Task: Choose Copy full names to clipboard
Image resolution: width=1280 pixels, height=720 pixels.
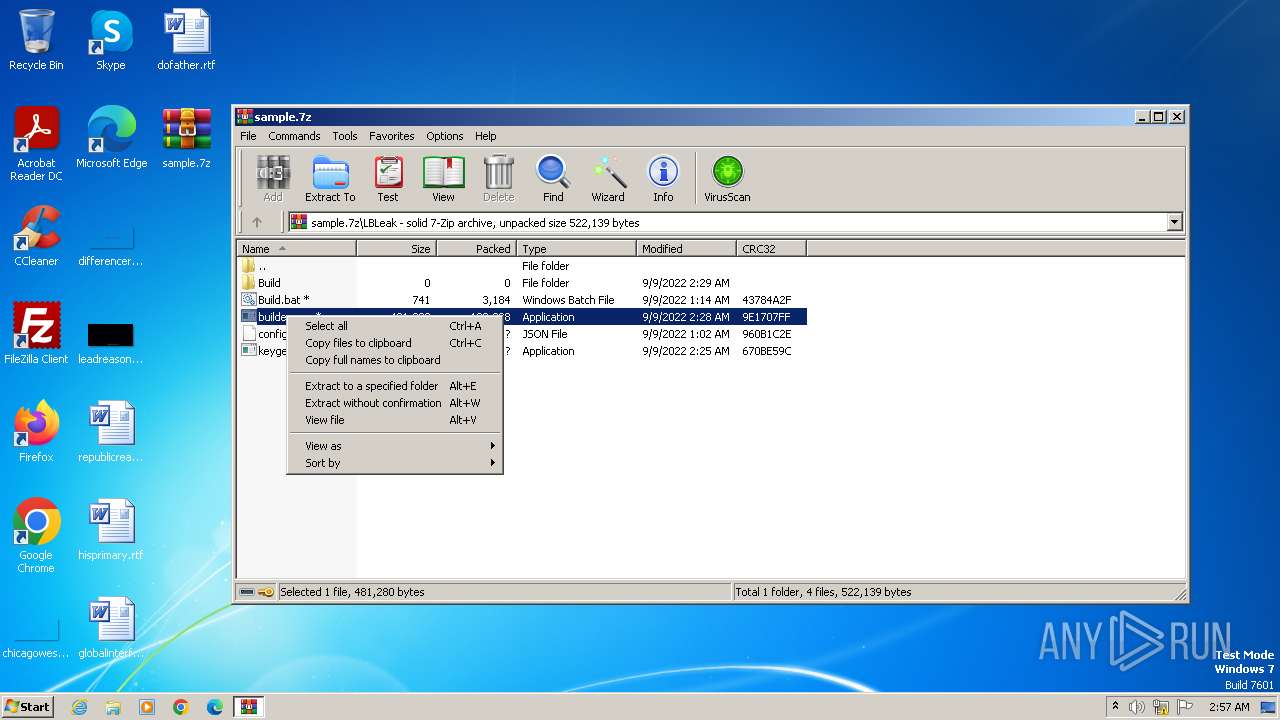Action: pos(395,360)
